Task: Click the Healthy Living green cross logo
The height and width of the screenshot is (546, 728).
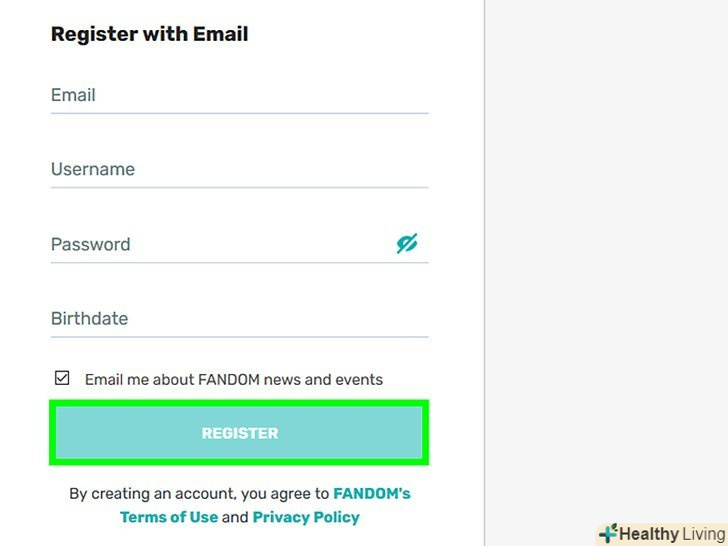Action: 608,534
